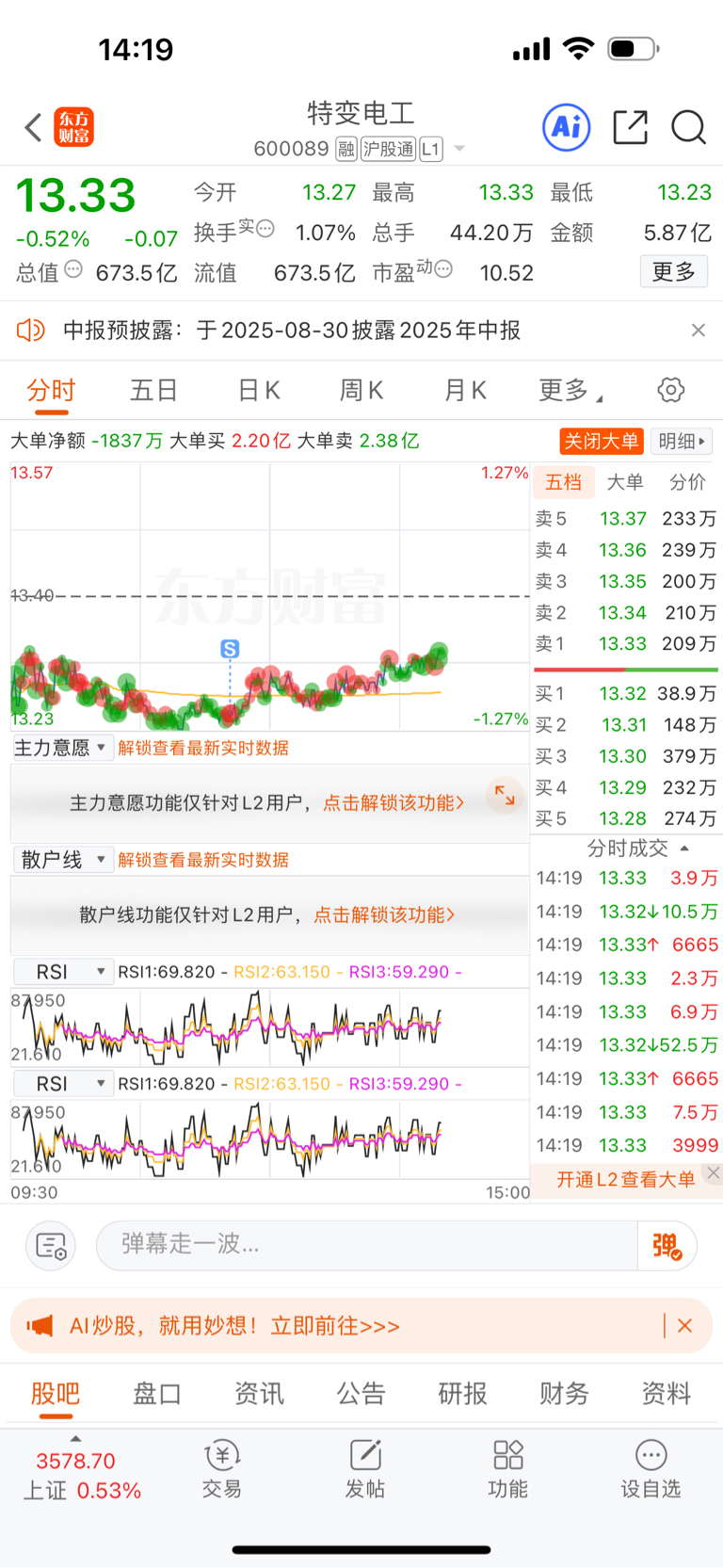Tap 解锁查看最新实时数据 beside 主力意愿
The image size is (723, 1568).
[x=203, y=748]
